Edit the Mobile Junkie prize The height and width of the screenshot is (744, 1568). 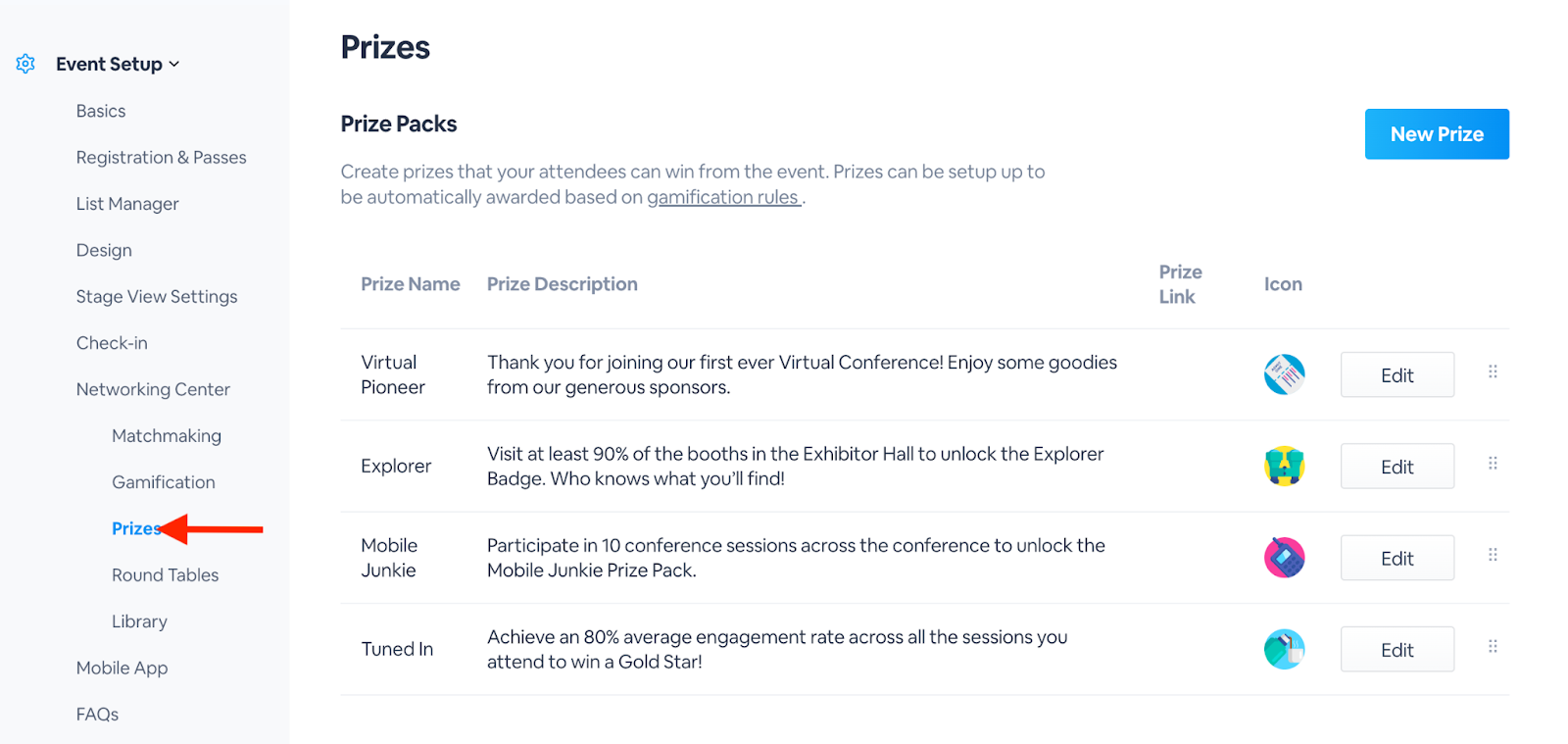coord(1397,559)
